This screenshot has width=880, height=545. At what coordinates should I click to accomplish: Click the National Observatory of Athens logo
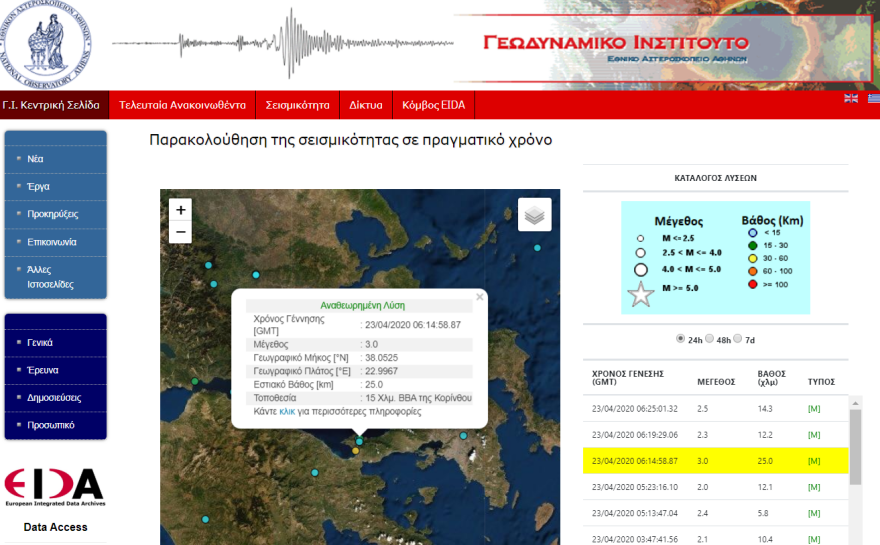(x=45, y=45)
